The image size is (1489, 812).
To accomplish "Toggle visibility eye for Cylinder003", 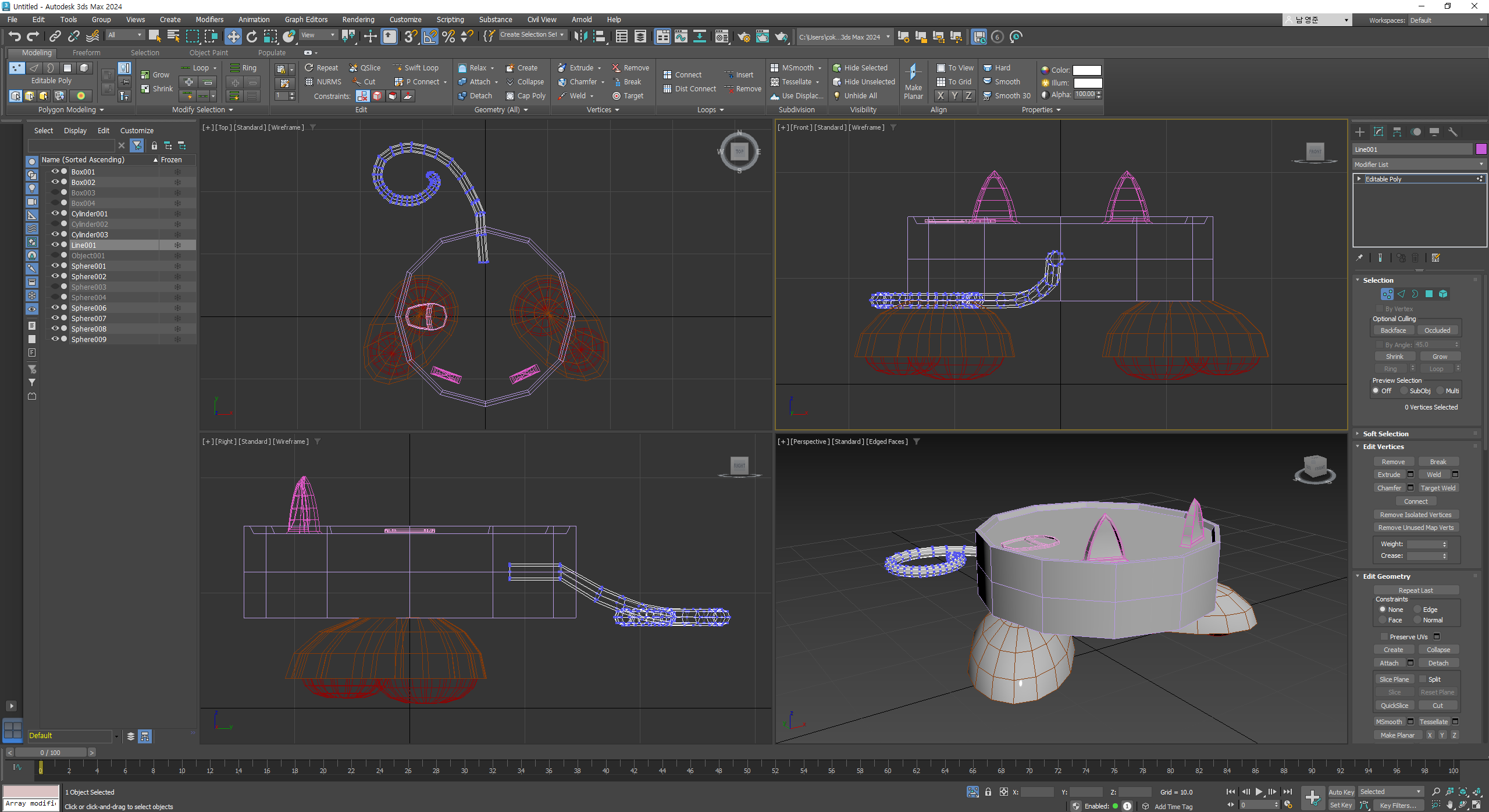I will (x=55, y=234).
